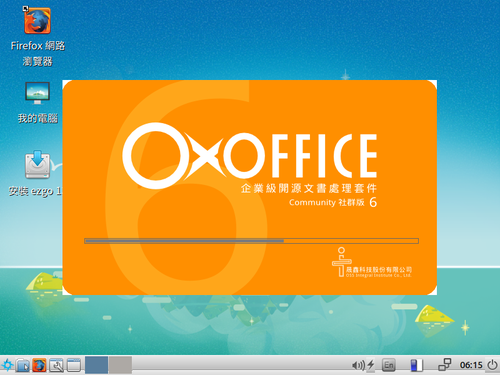Open the power shutdown button
Viewport: 500px width, 375px height.
(492, 365)
